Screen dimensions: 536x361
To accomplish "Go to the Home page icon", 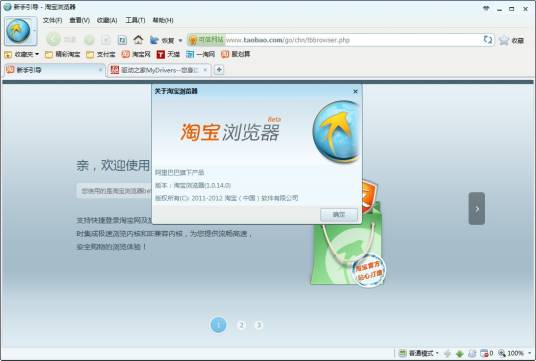I will click(138, 40).
